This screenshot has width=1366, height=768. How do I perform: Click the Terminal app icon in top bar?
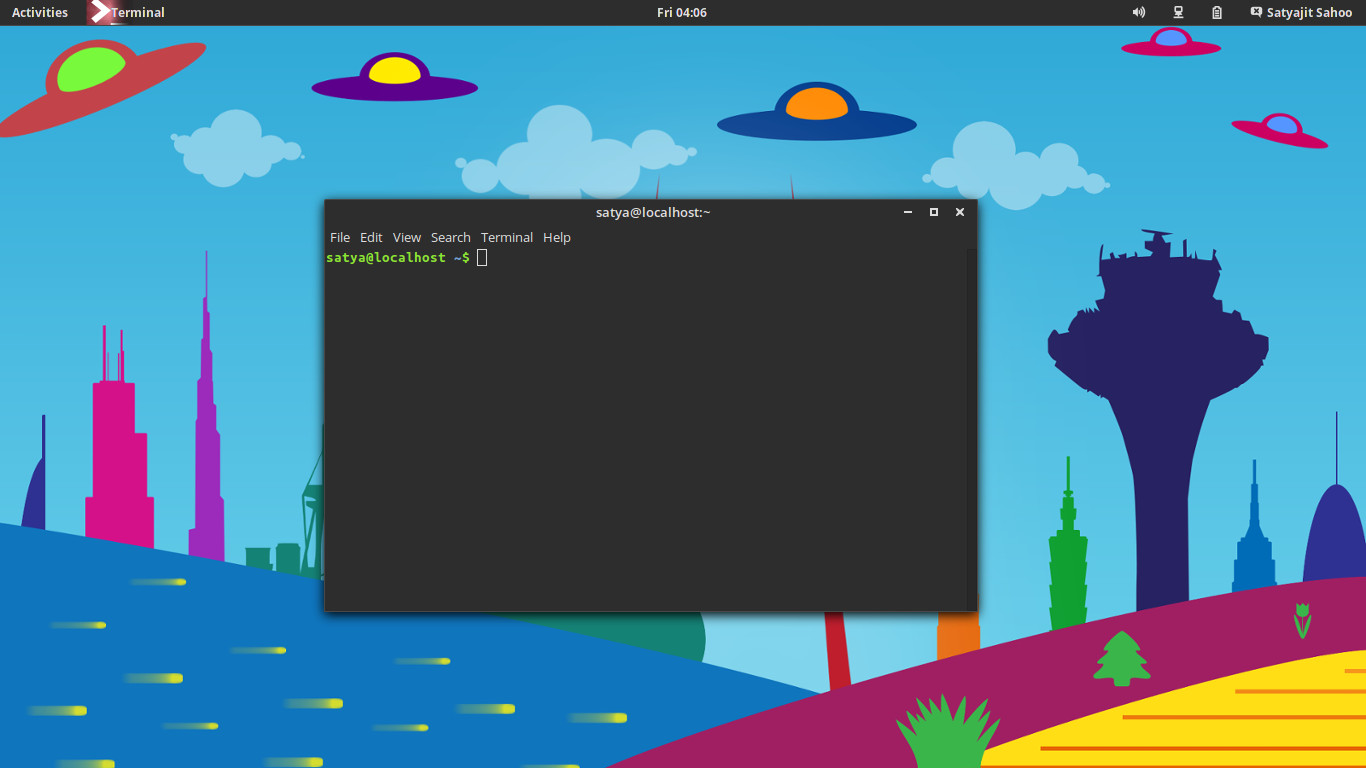coord(99,12)
